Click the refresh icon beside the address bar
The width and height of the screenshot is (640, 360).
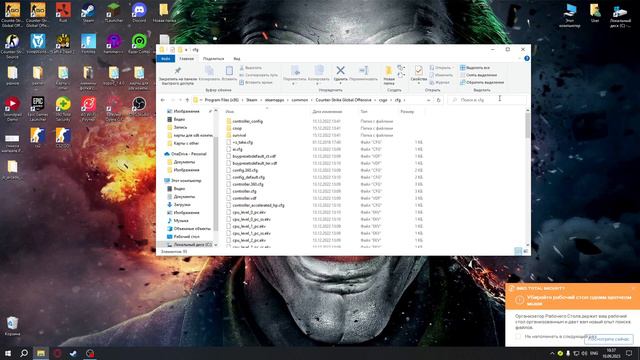(438, 100)
